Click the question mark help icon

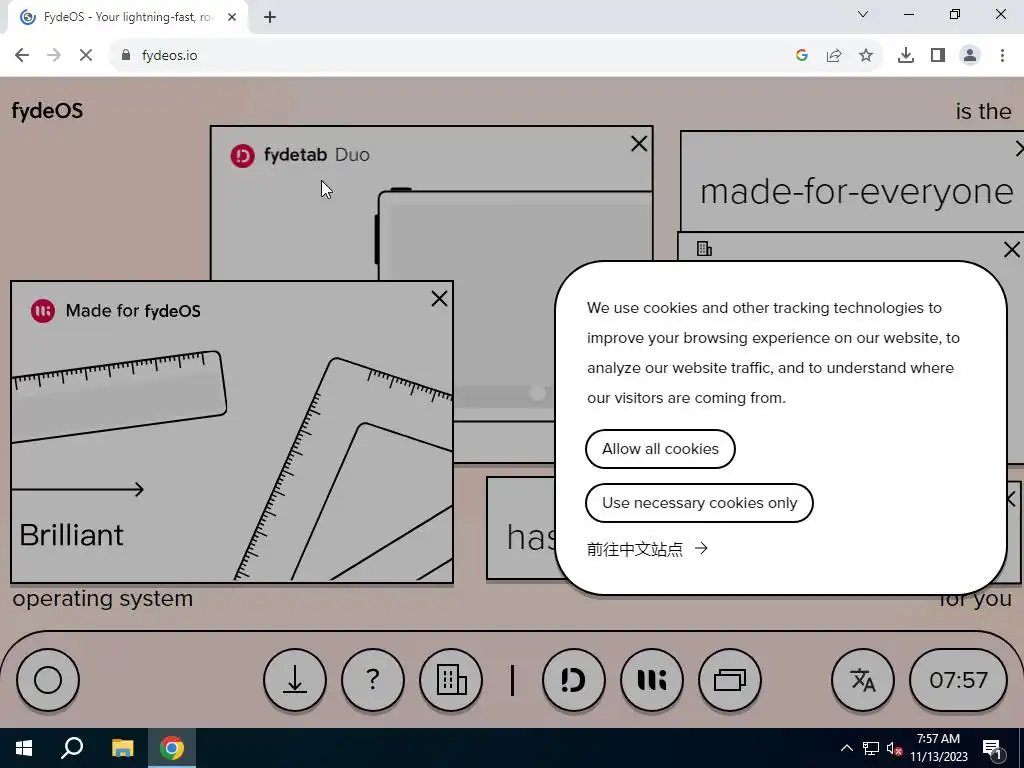(x=372, y=680)
